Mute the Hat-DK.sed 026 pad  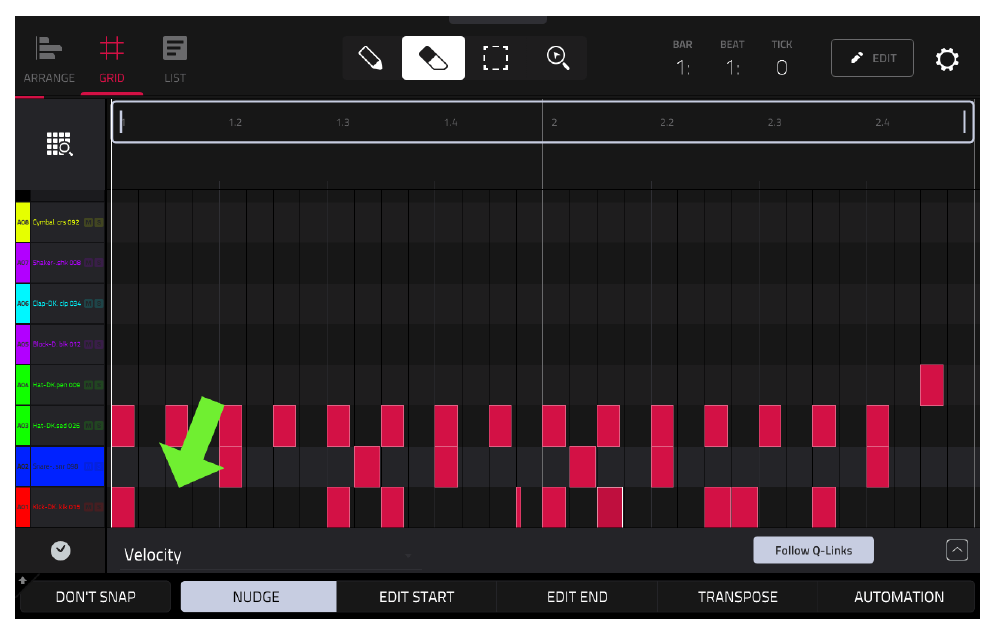pyautogui.click(x=88, y=426)
